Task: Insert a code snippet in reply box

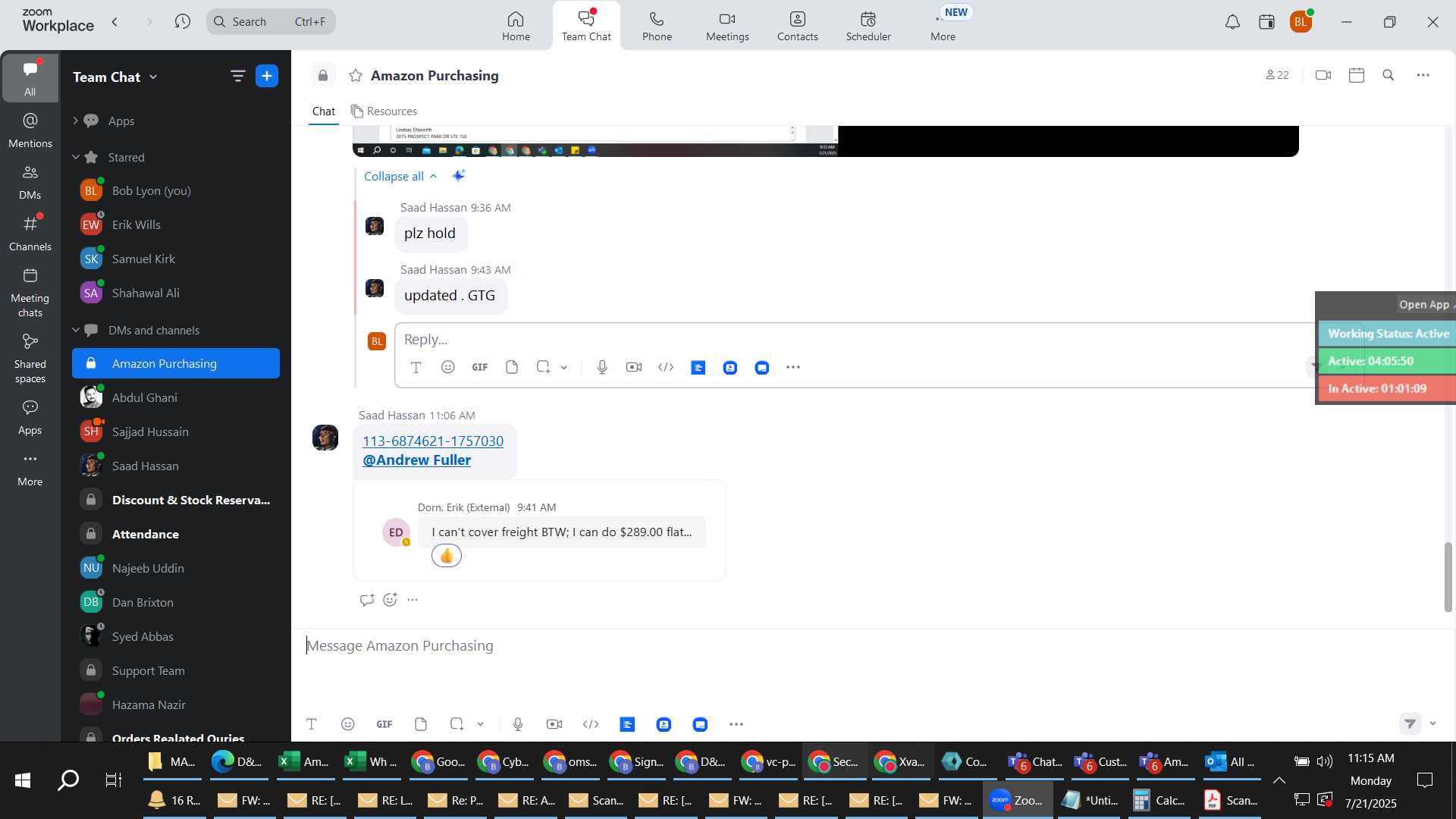Action: click(666, 367)
